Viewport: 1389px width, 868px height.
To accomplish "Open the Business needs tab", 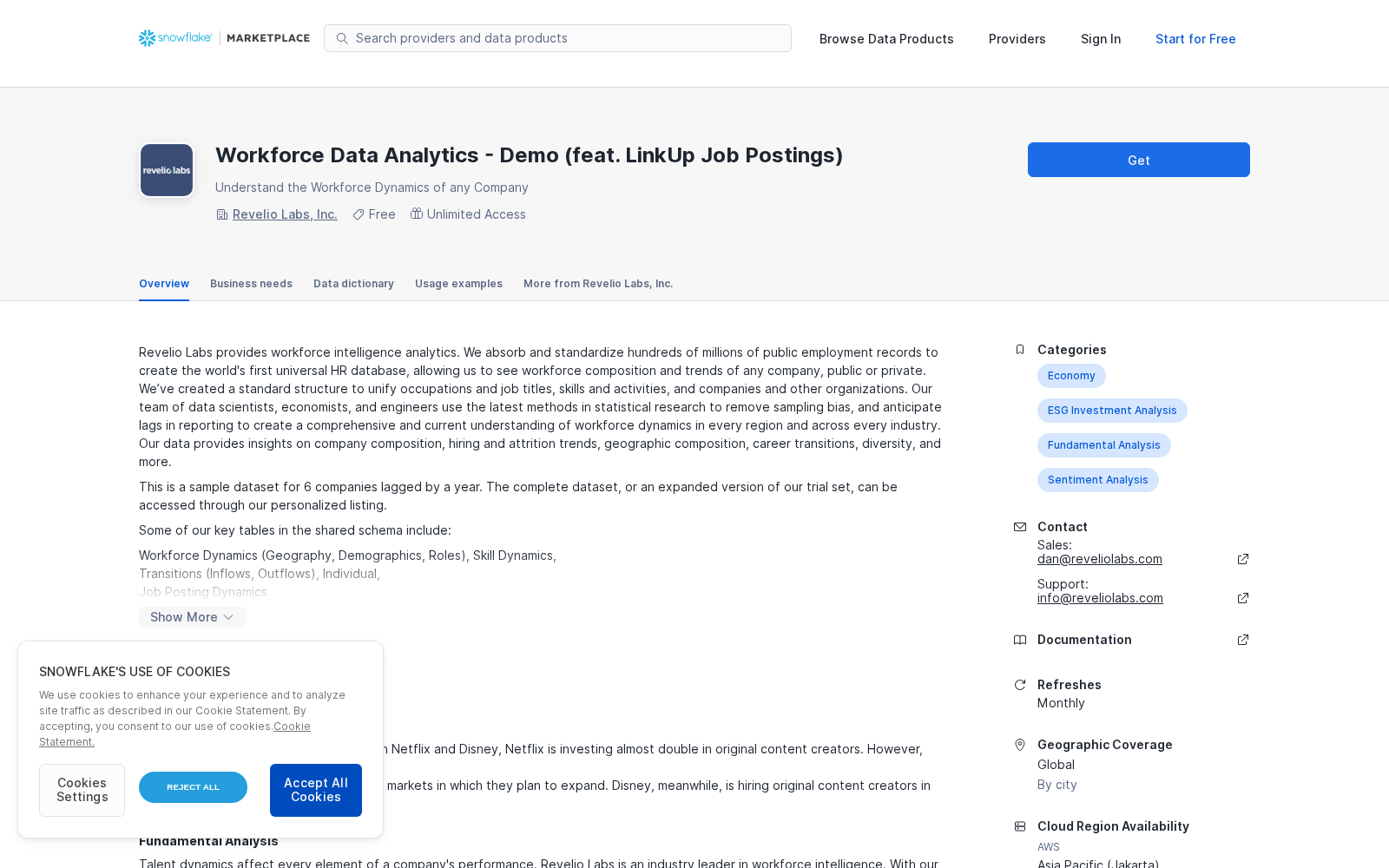I will pos(251,284).
